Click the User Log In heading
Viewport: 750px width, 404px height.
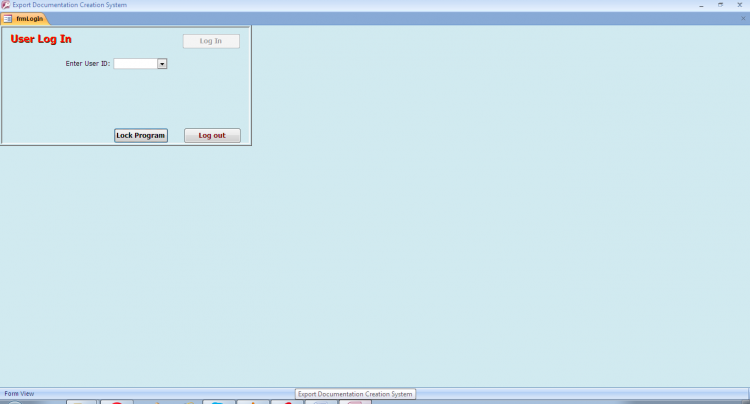tap(41, 39)
